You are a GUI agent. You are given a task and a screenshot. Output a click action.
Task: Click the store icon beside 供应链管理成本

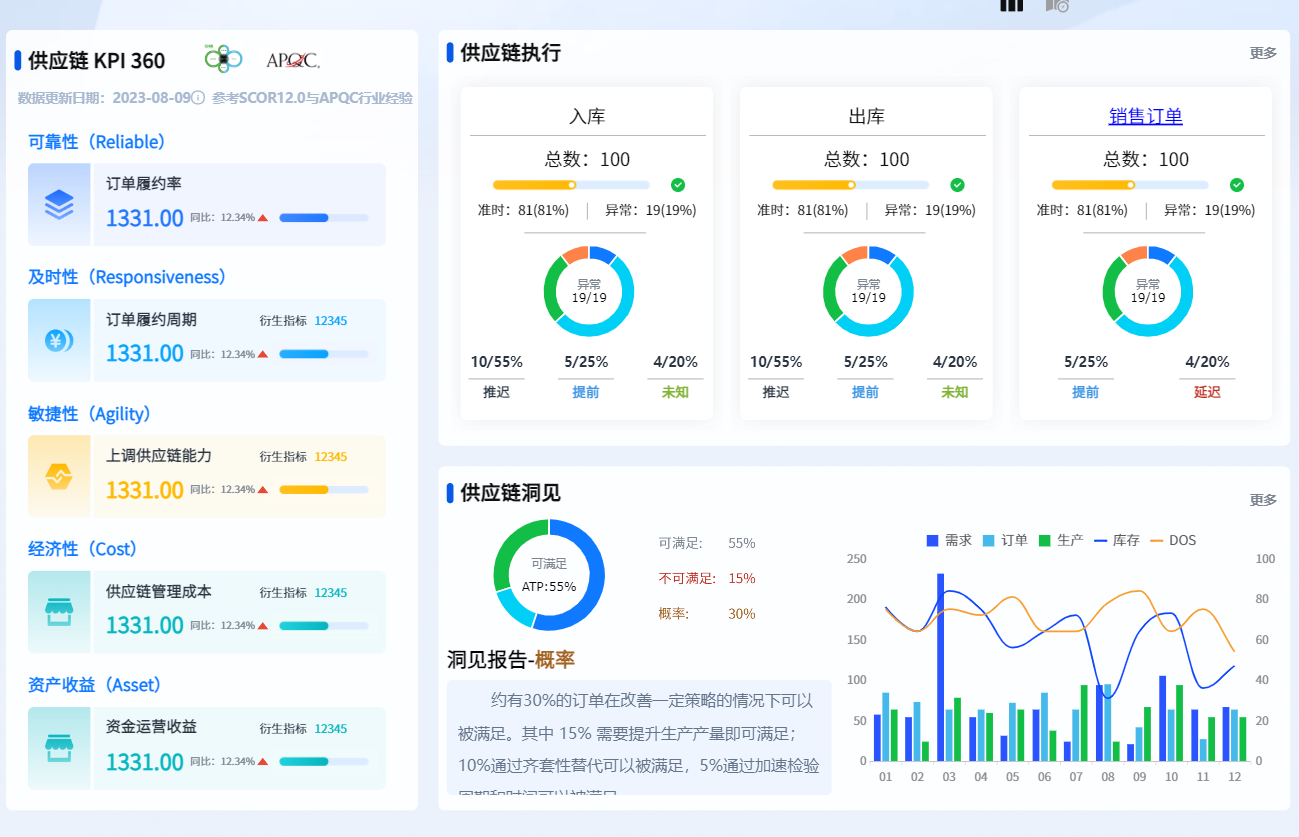coord(59,612)
